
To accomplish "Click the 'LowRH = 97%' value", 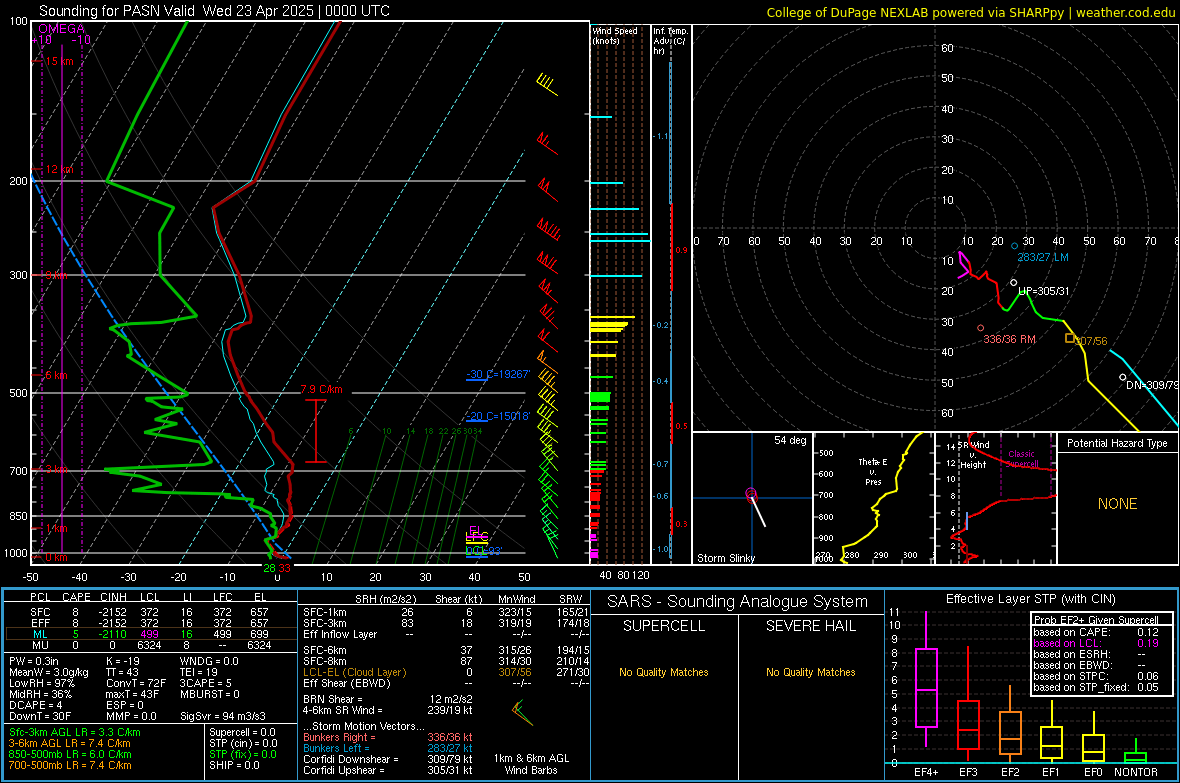I will pyautogui.click(x=42, y=683).
